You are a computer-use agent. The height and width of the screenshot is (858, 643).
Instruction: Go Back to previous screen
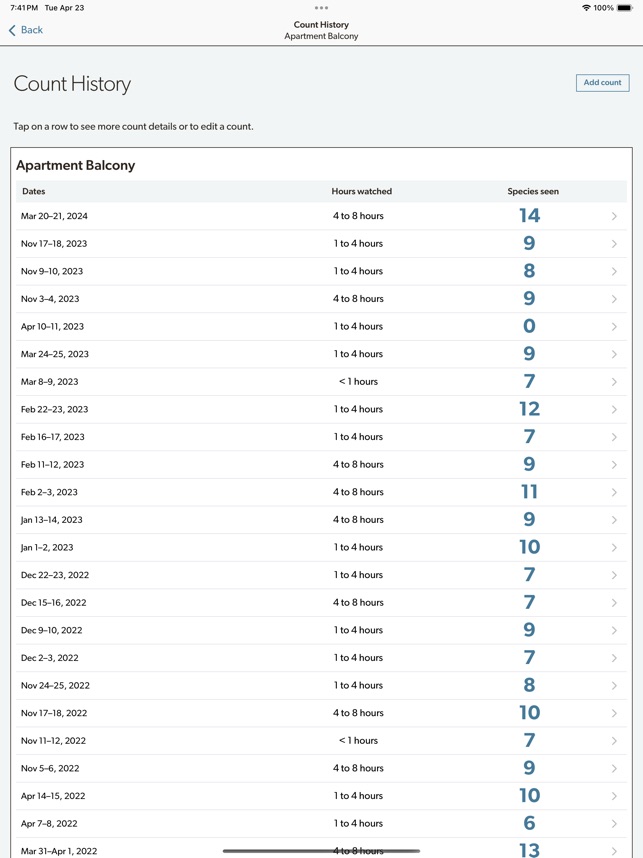pyautogui.click(x=32, y=30)
